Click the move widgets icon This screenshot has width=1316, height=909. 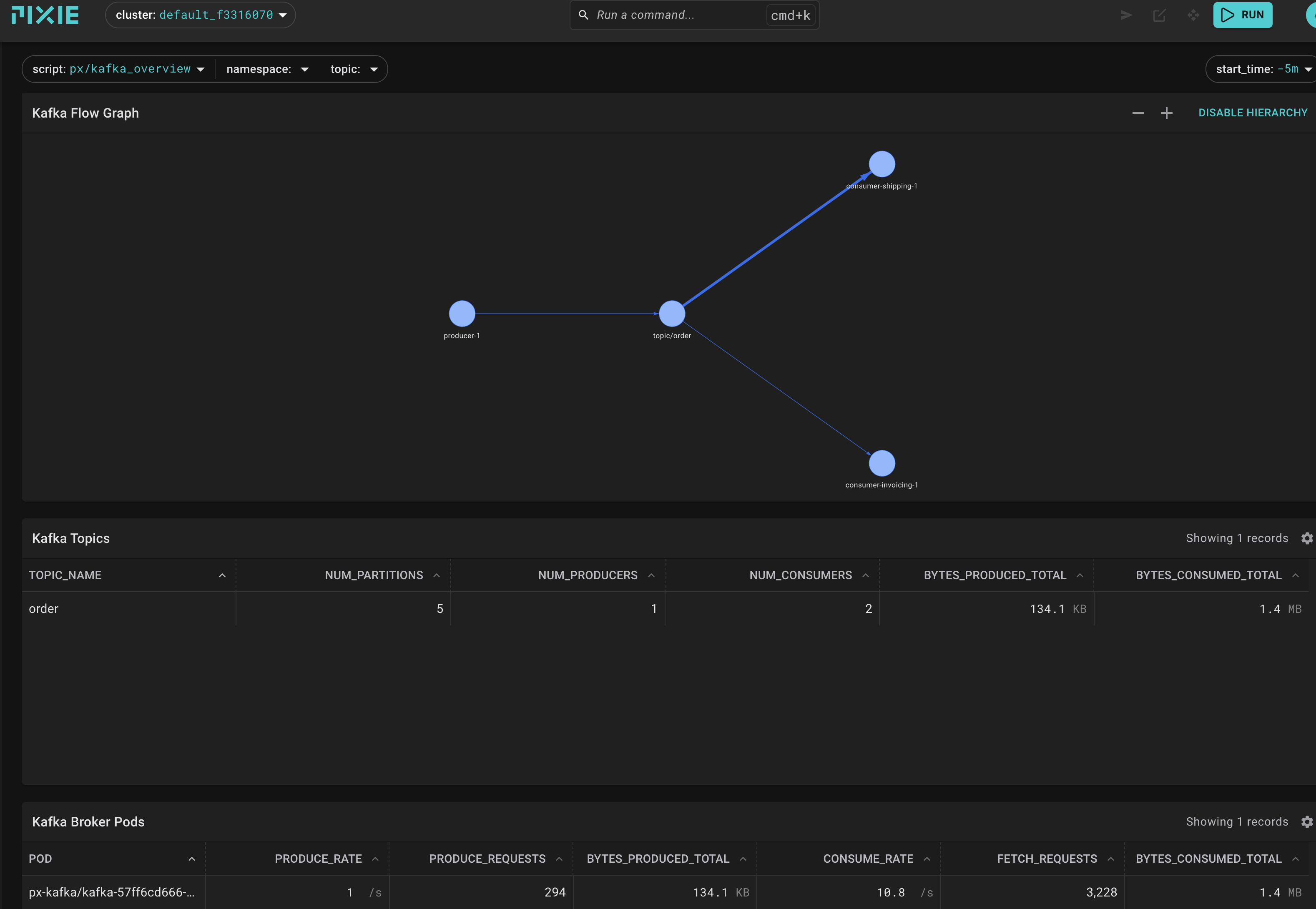click(x=1193, y=15)
